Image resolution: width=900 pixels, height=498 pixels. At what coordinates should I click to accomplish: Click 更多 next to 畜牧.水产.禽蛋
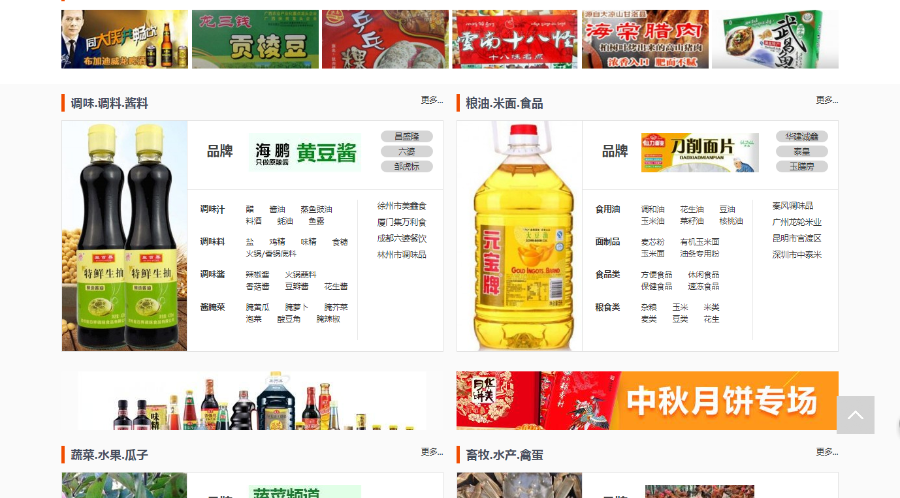pos(827,452)
